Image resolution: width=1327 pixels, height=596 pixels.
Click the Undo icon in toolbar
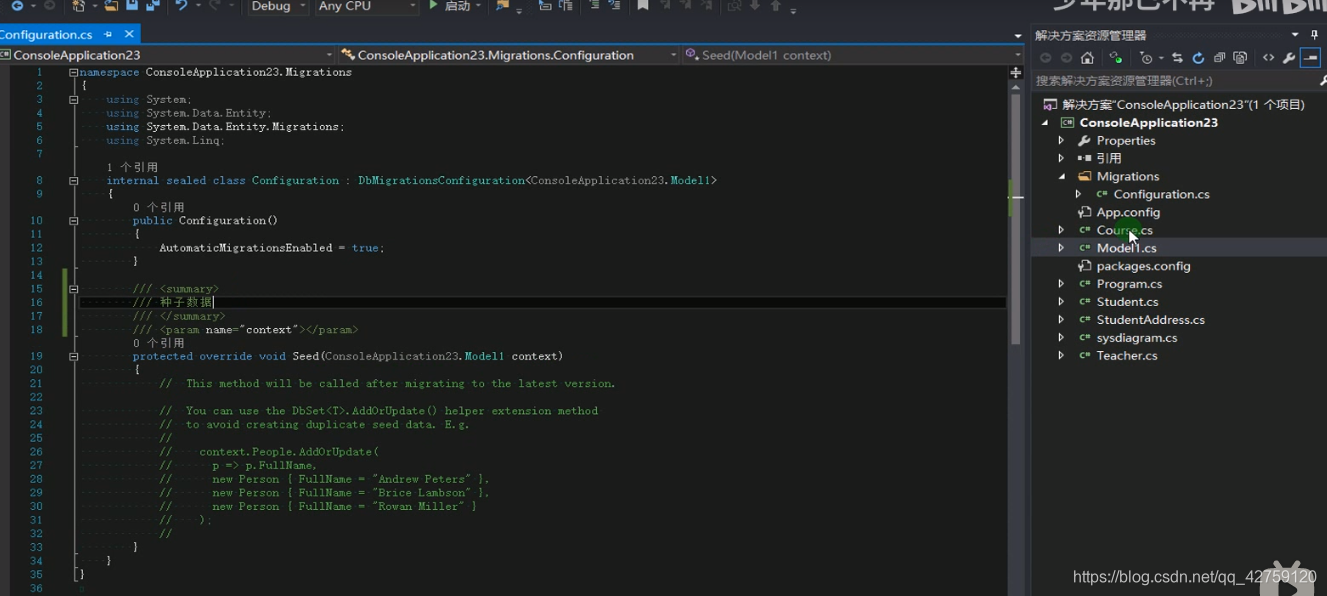(x=181, y=6)
